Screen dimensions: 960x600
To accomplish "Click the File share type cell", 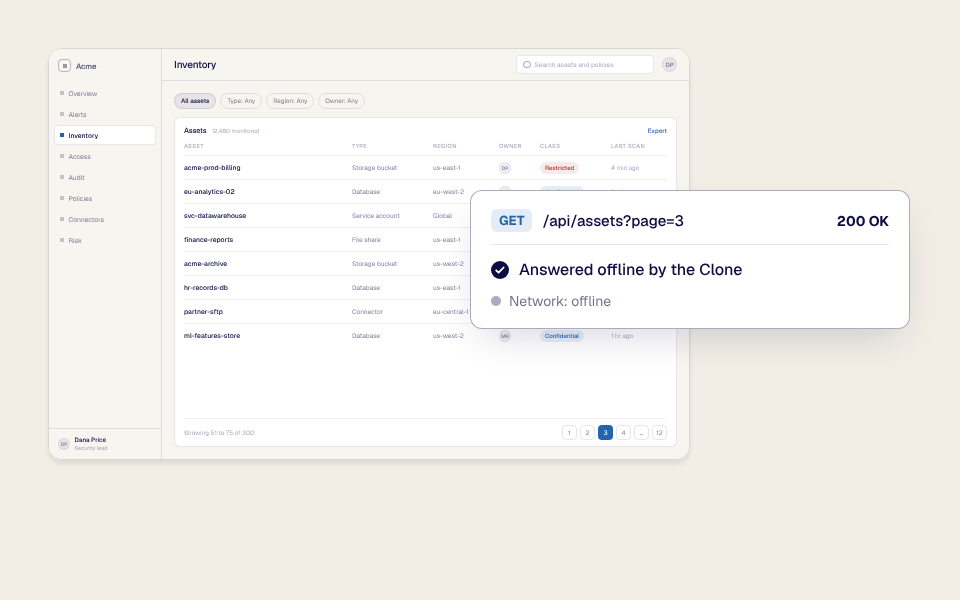I will (366, 239).
